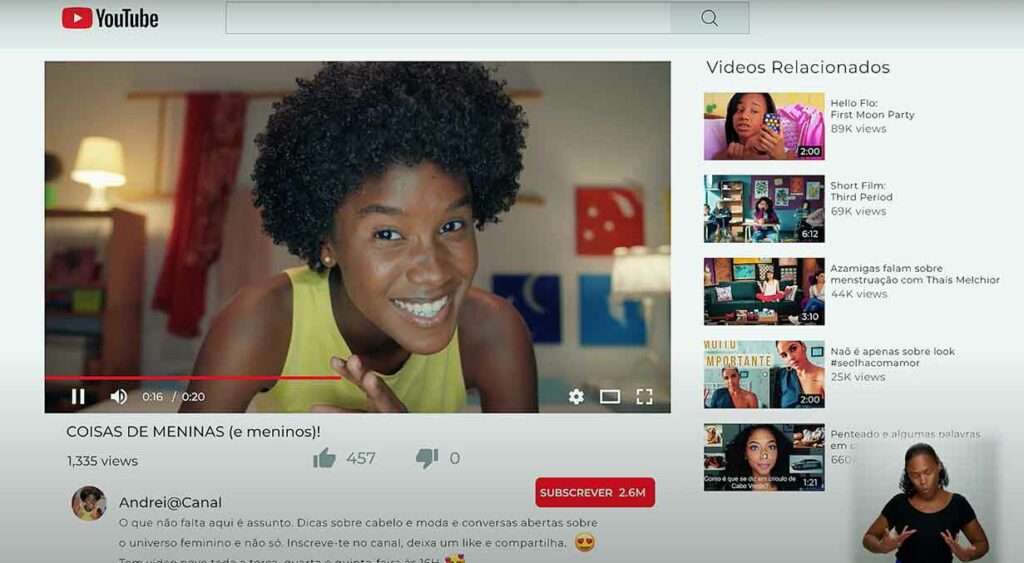Open the 'Hello Flo: First Moon Party' title
Image resolution: width=1024 pixels, height=563 pixels.
(x=872, y=108)
